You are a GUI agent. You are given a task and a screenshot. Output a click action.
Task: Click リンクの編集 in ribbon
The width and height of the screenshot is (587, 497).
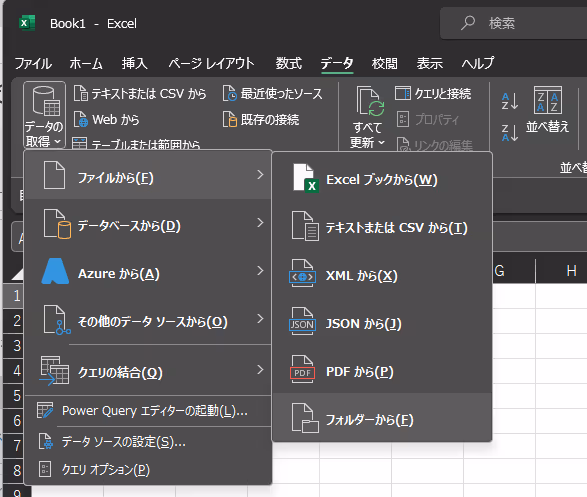click(x=434, y=145)
